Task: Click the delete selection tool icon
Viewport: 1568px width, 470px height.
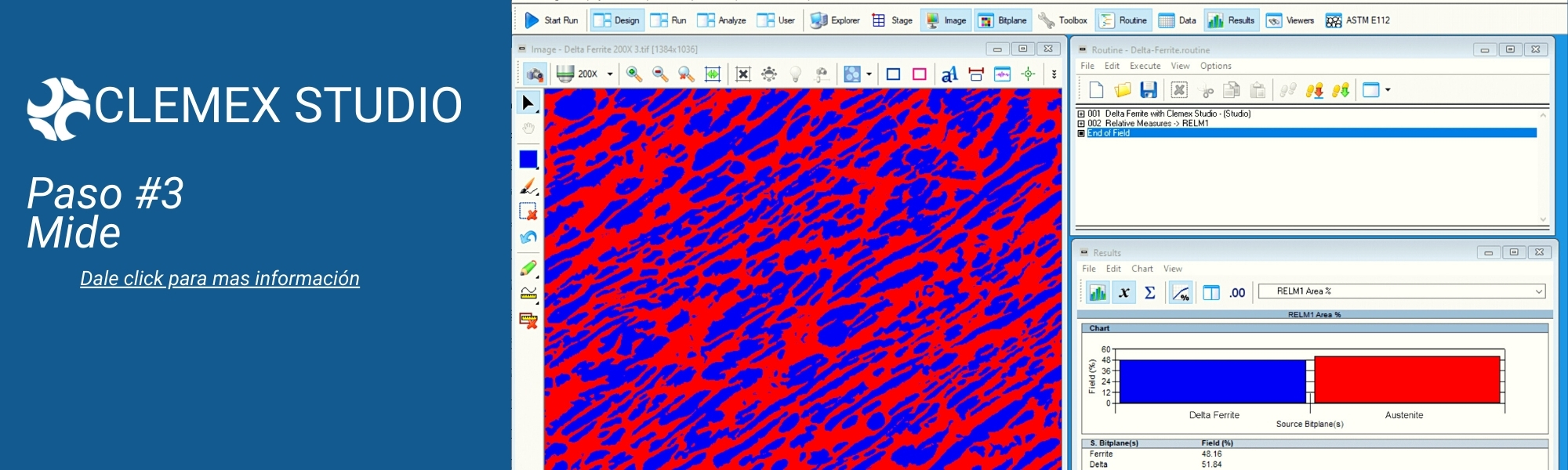Action: (528, 211)
